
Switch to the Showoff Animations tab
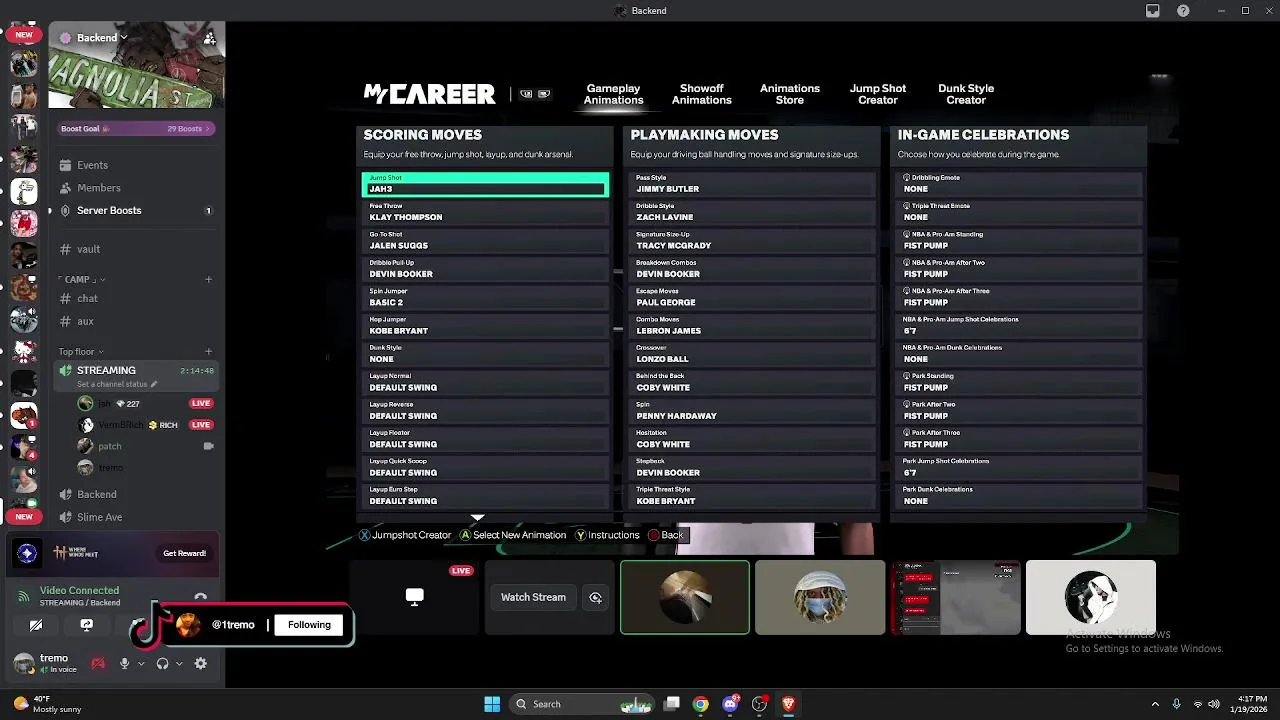(702, 94)
